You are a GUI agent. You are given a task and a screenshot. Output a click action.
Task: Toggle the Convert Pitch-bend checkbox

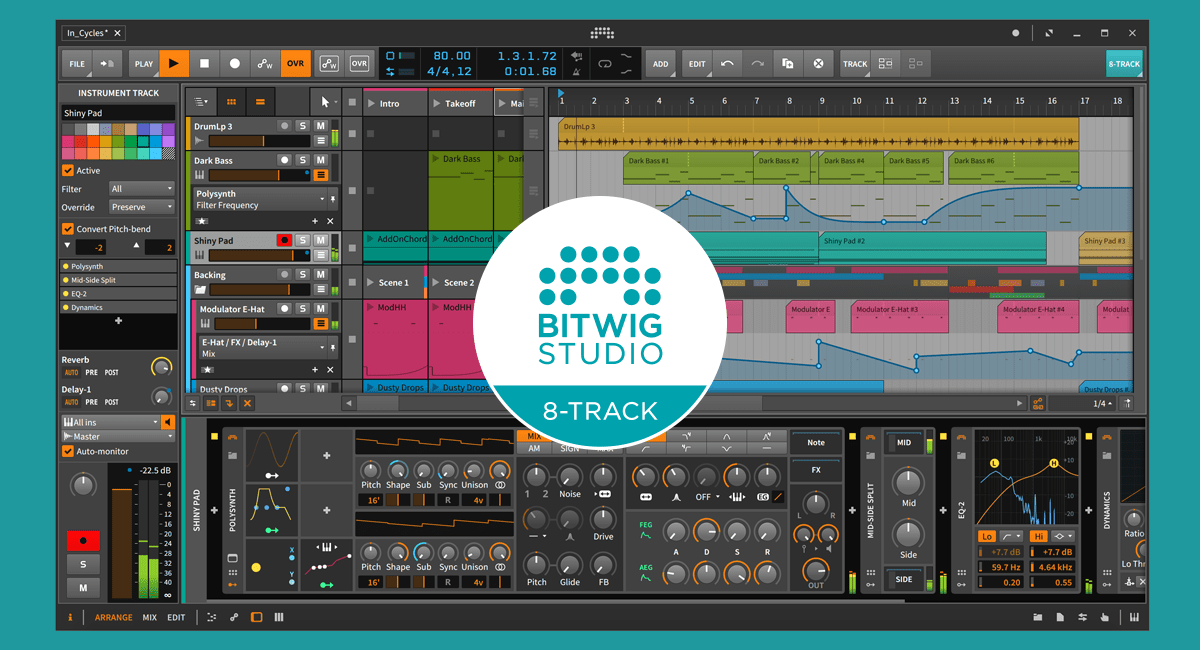click(x=68, y=229)
